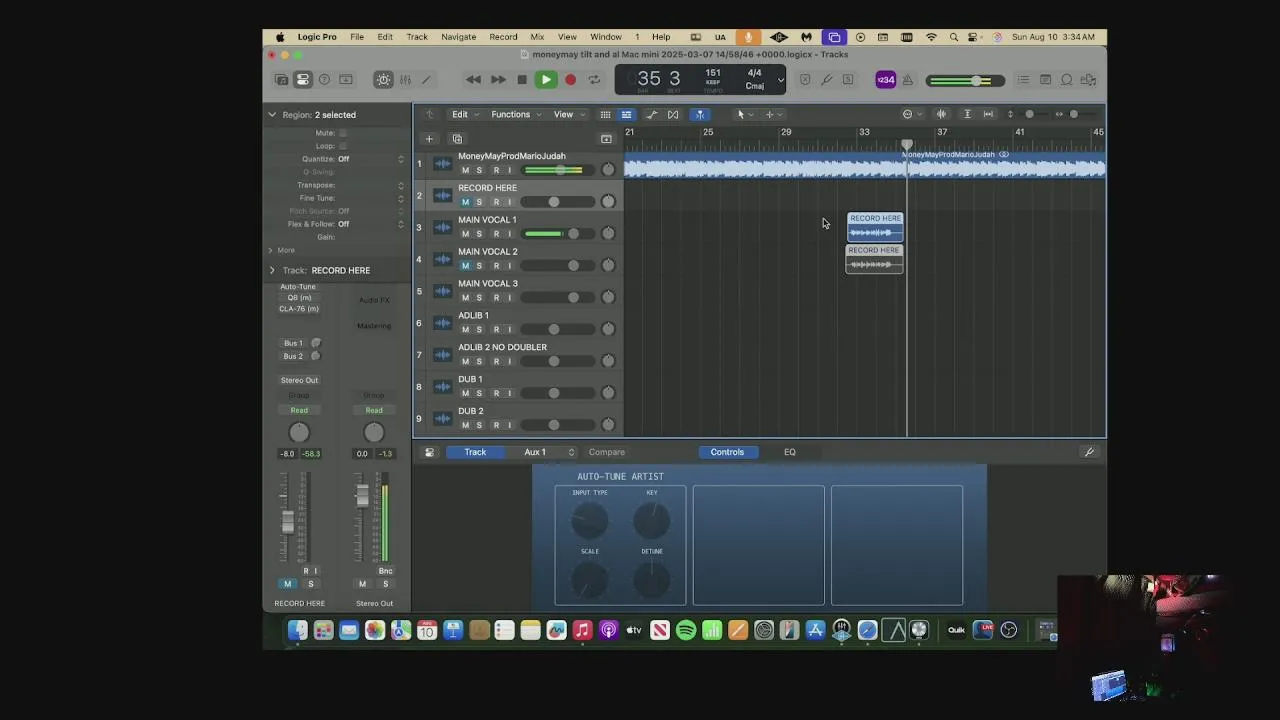The image size is (1280, 720).
Task: Open the Mixer faders icon
Action: [x=405, y=80]
